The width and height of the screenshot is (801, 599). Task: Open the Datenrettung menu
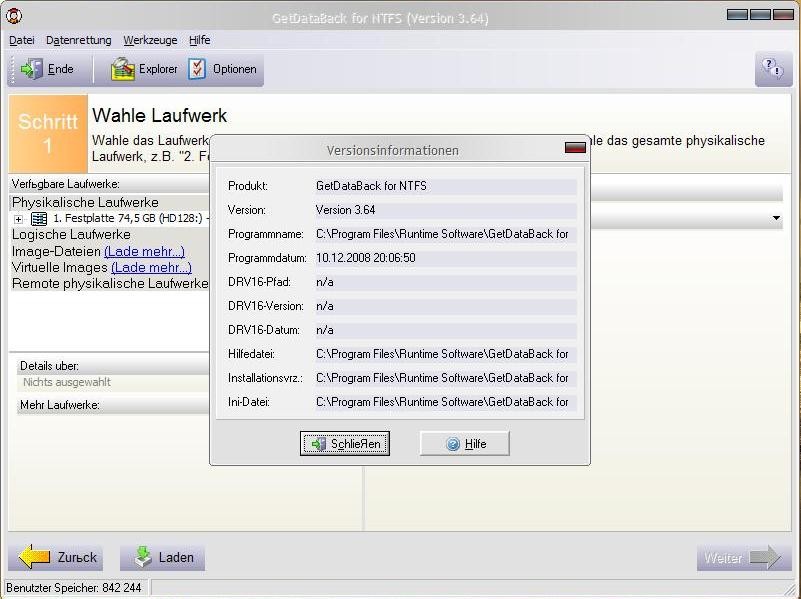tap(79, 40)
